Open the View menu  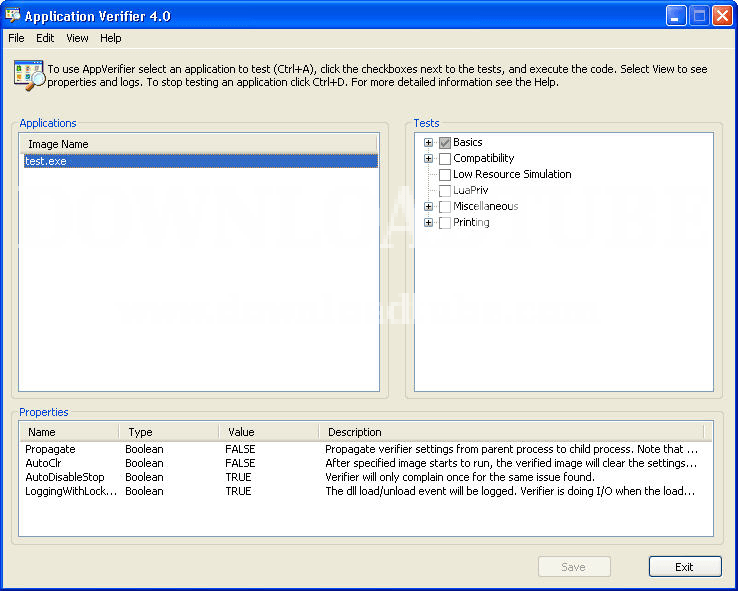[77, 38]
